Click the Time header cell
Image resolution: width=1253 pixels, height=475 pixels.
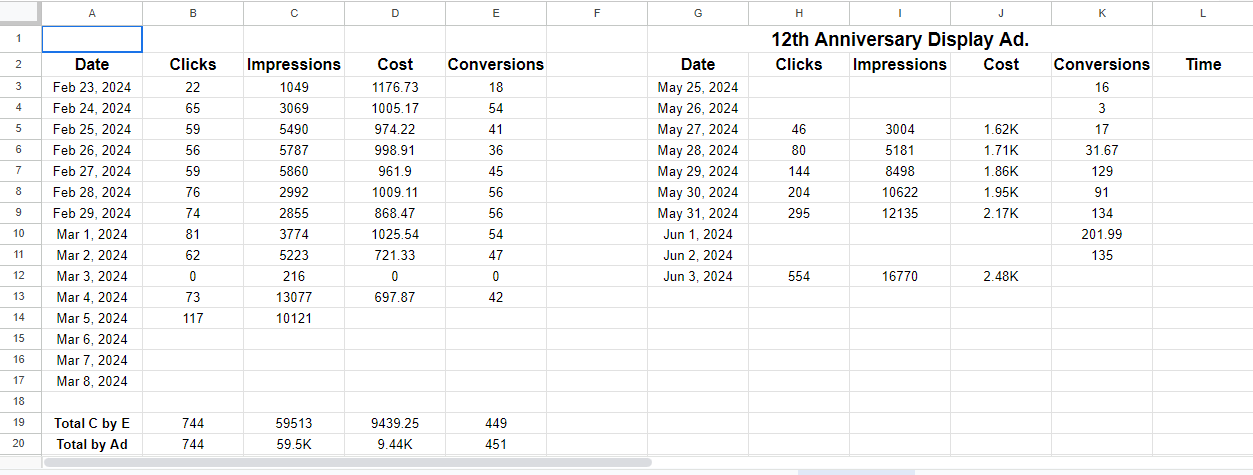coord(1202,64)
